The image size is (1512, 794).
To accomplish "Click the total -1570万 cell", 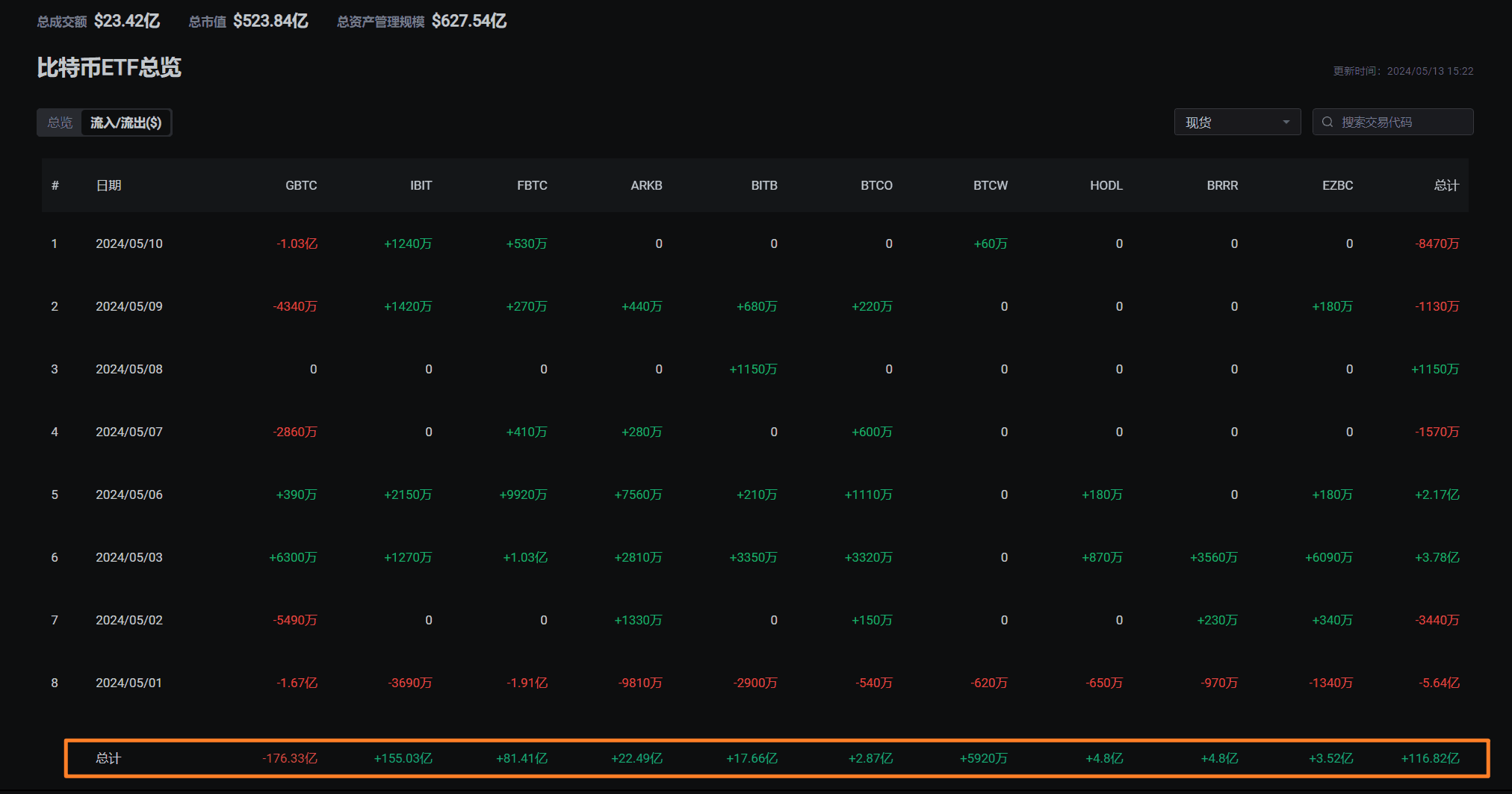I will tap(1437, 432).
